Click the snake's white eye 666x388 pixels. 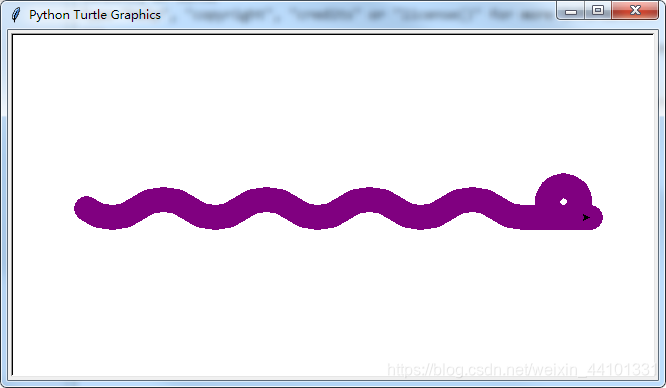[563, 201]
